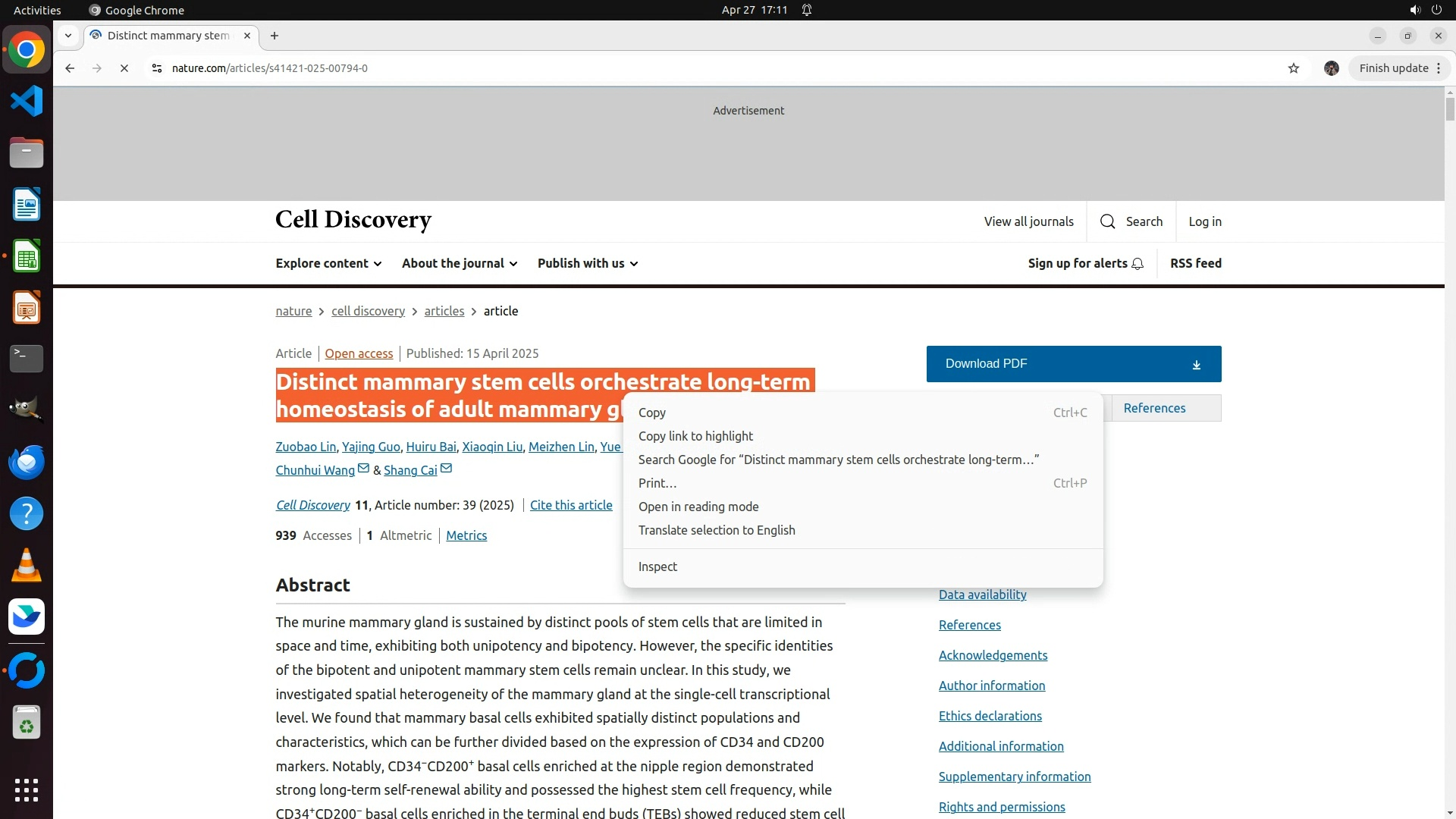The height and width of the screenshot is (819, 1456).
Task: Select Copy in the context menu
Action: click(652, 413)
